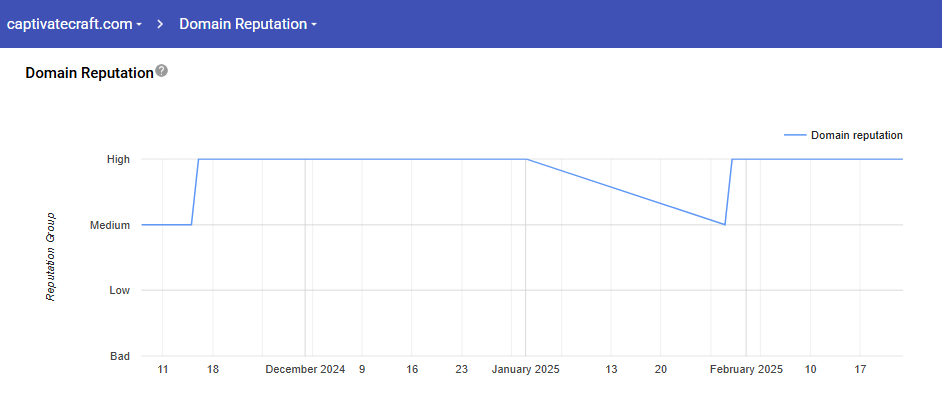Click date label 17 on the x-axis

click(x=860, y=369)
